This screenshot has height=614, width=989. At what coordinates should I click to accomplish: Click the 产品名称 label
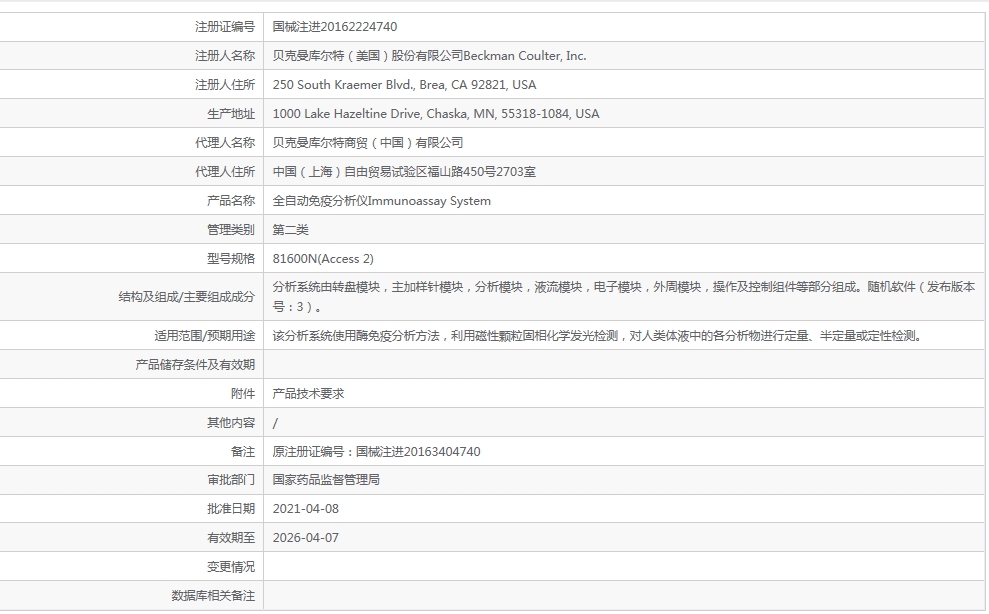(231, 201)
